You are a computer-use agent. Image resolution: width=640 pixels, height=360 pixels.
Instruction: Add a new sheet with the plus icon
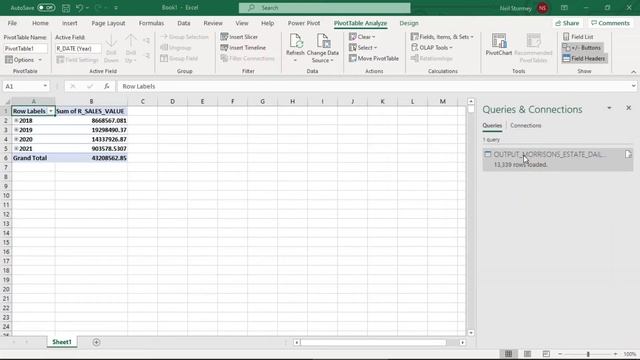[x=96, y=342]
